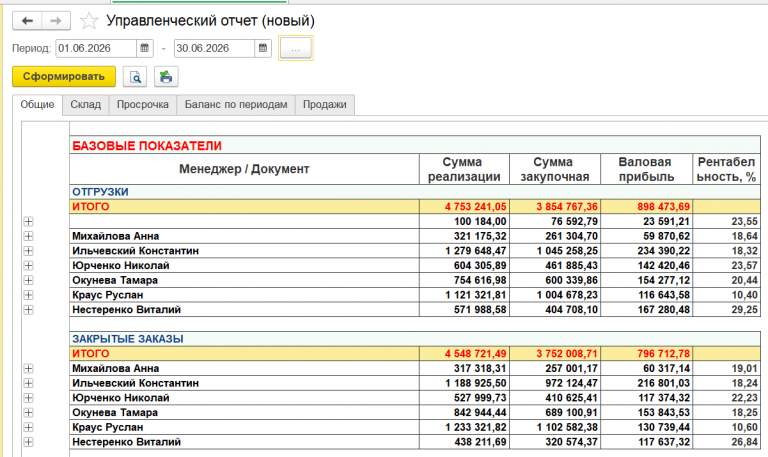The width and height of the screenshot is (768, 457).
Task: Select cell 604 305,89 for Юрченко
Action: click(464, 265)
